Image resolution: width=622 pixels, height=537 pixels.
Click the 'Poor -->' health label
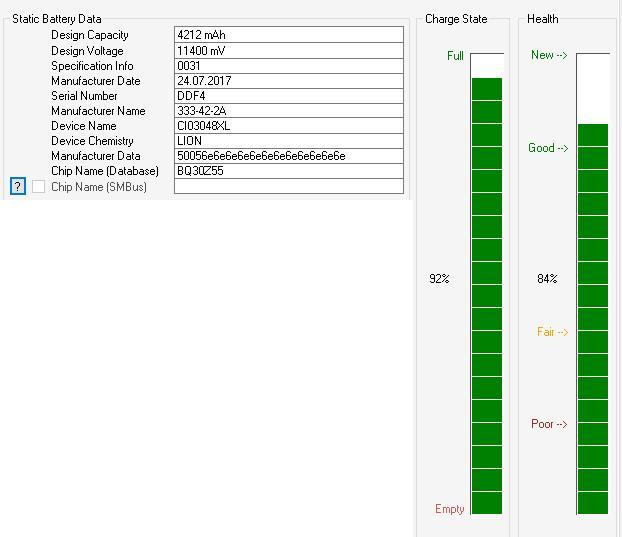549,424
